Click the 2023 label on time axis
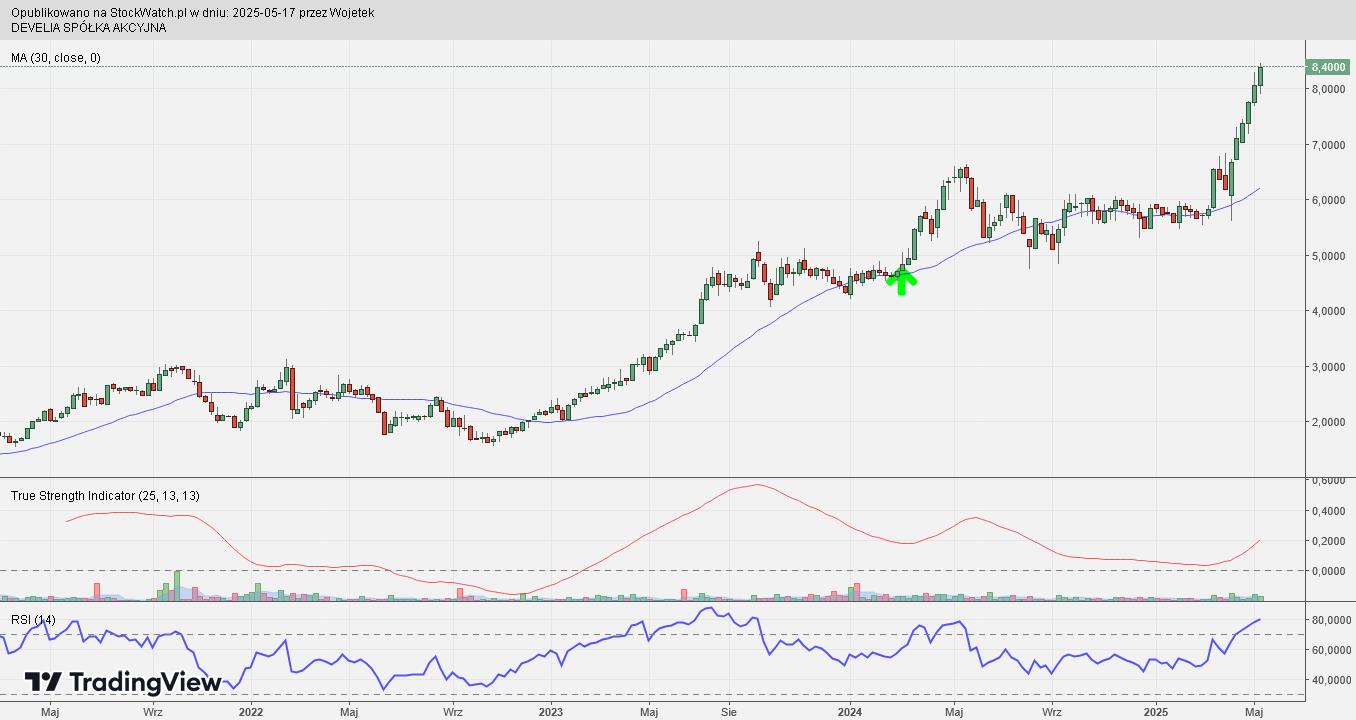 551,712
